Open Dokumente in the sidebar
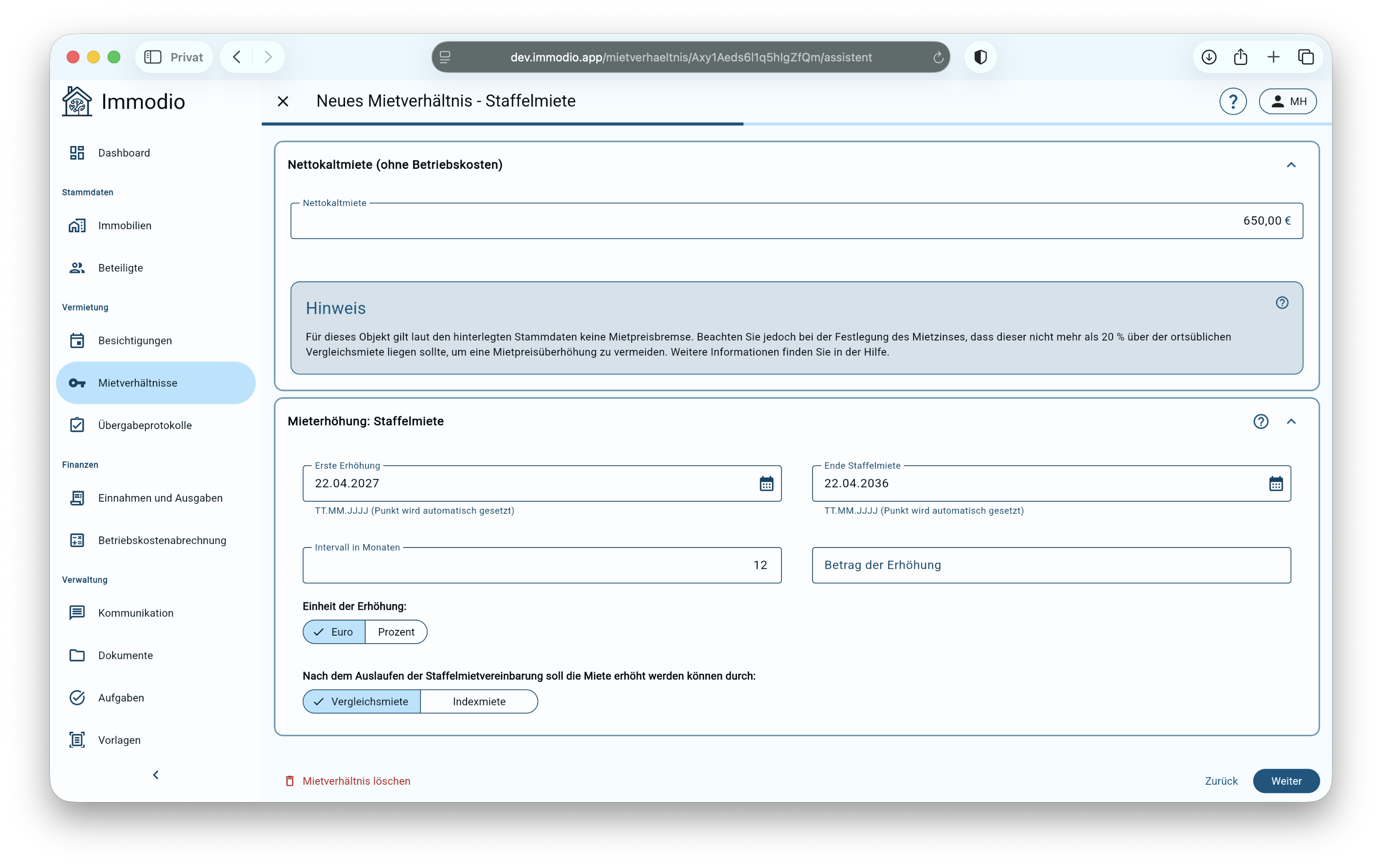Image resolution: width=1382 pixels, height=868 pixels. pyautogui.click(x=155, y=655)
